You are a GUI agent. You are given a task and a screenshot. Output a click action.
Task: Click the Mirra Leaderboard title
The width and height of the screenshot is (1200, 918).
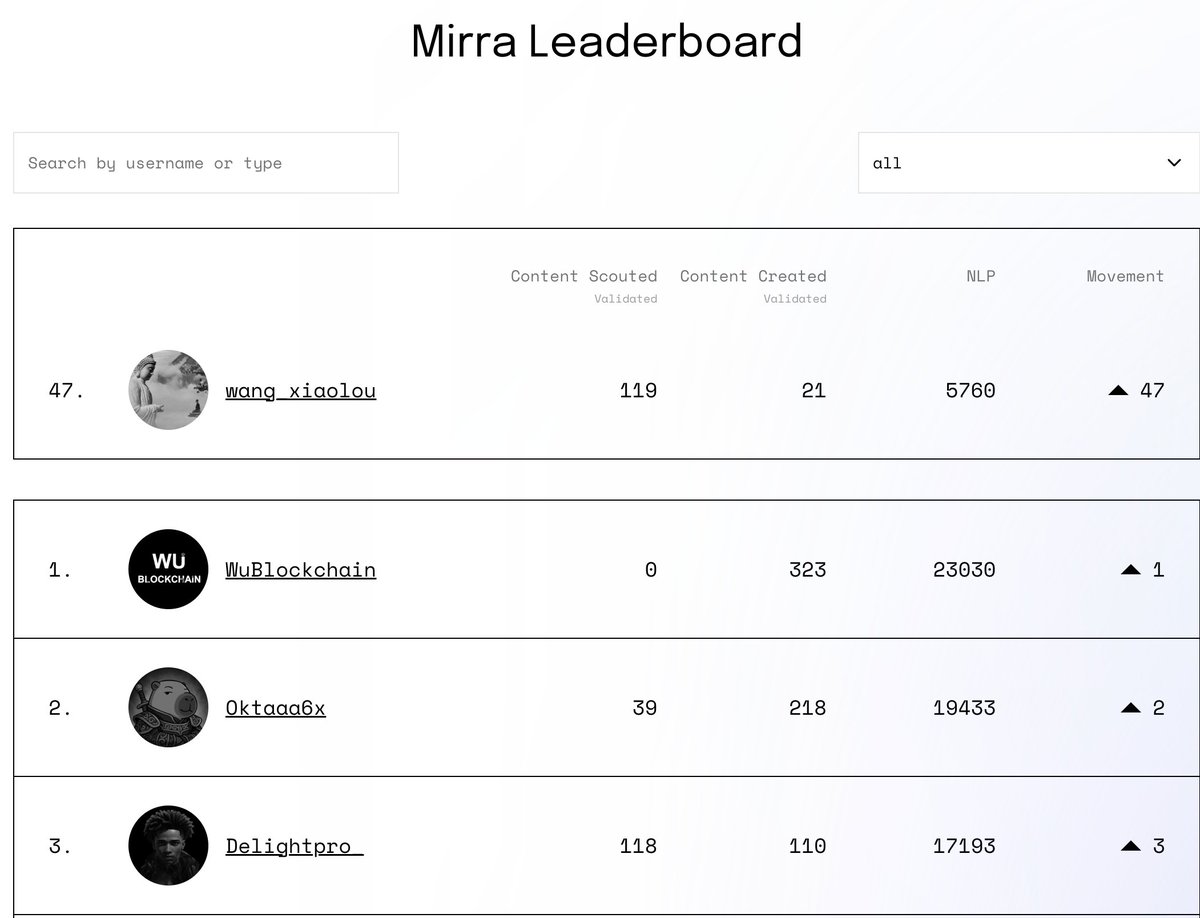click(x=606, y=41)
